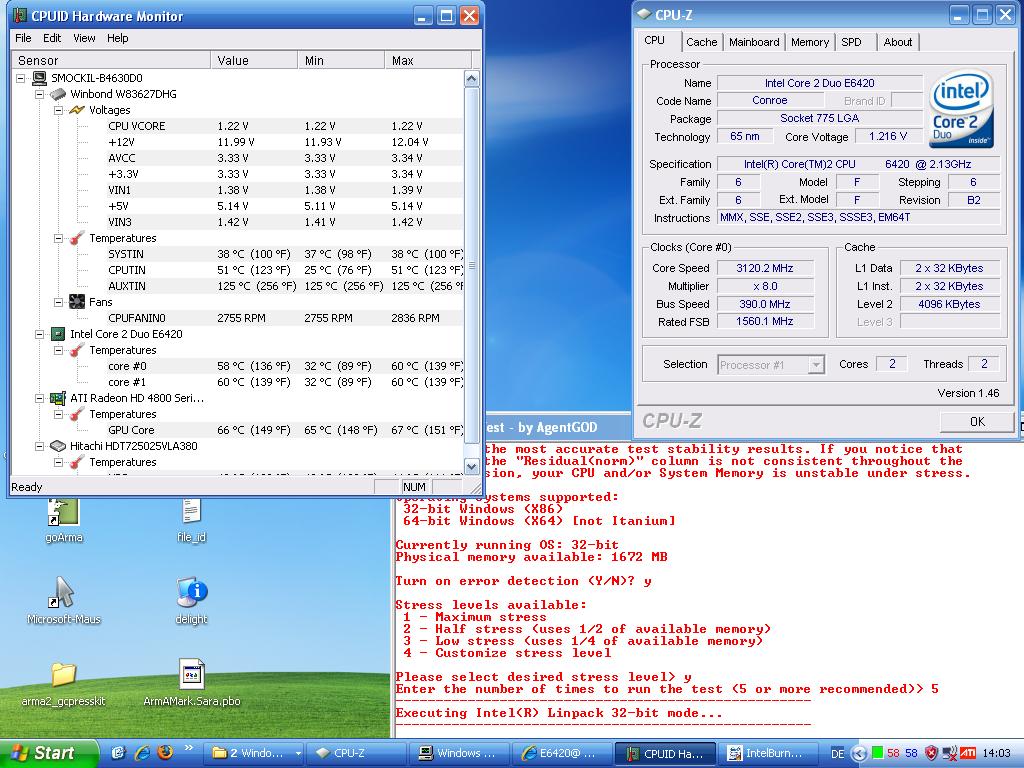The image size is (1024, 768).
Task: Collapse Temperatures under Intel Core 2 Duo
Action: (x=58, y=351)
